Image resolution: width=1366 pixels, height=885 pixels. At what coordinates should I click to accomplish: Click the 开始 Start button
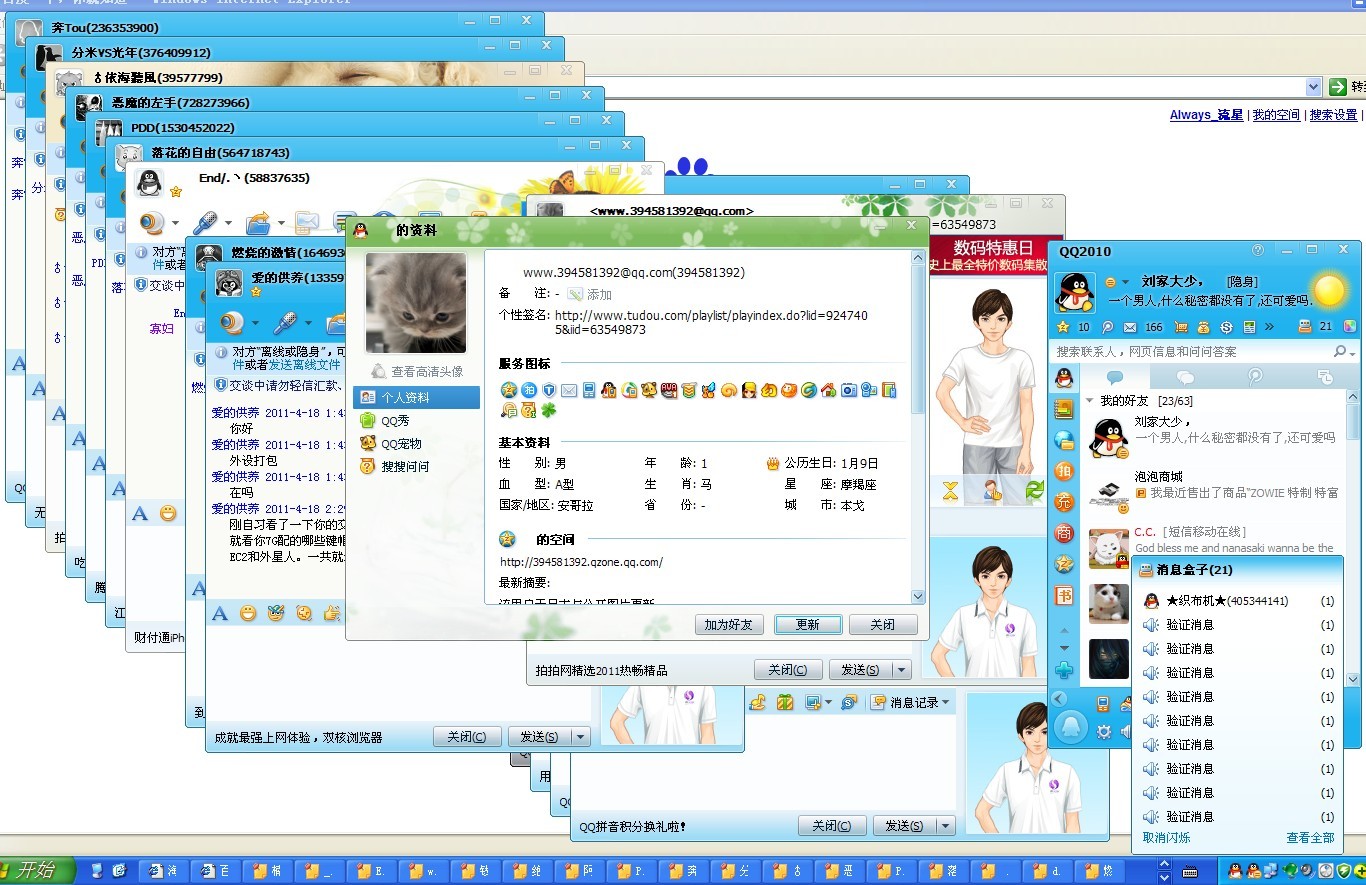tap(37, 871)
